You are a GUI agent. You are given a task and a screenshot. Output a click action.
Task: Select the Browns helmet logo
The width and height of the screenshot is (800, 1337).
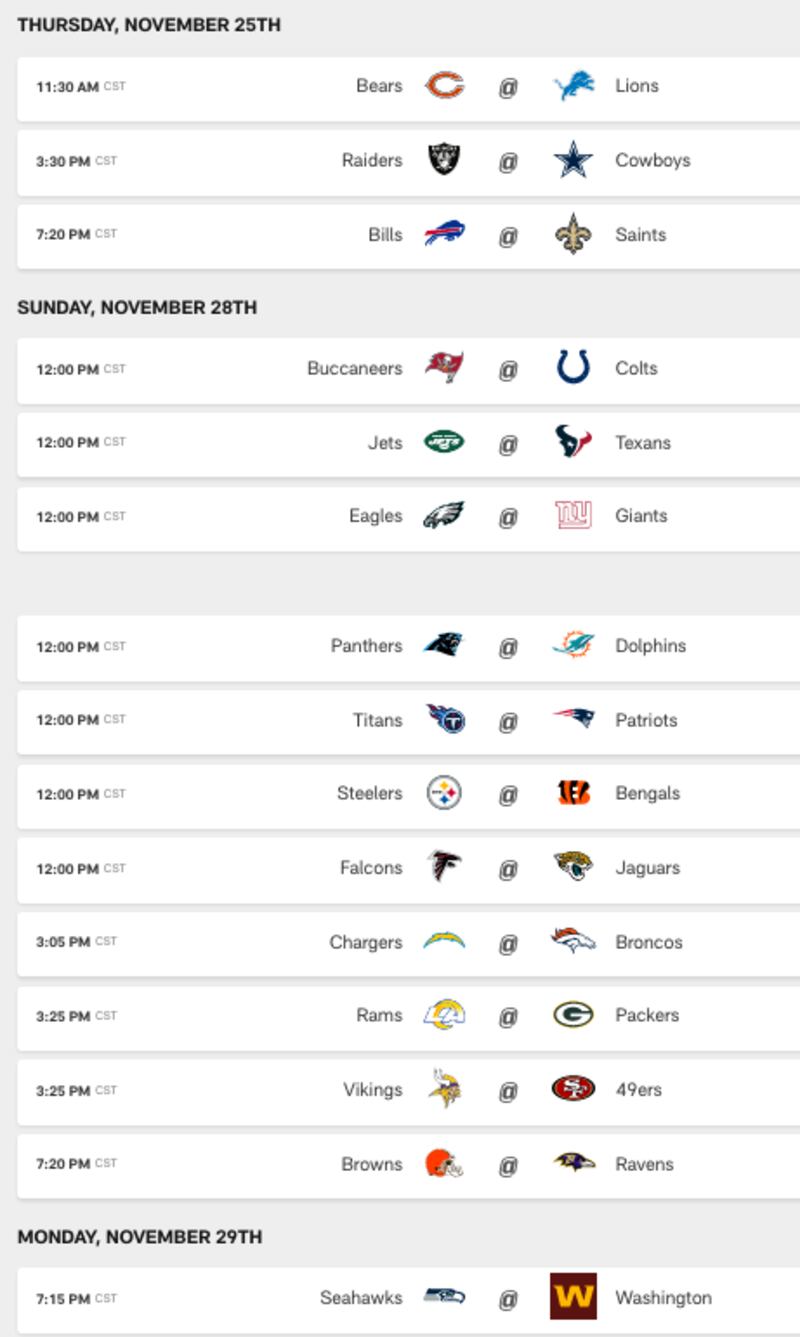[x=444, y=1164]
